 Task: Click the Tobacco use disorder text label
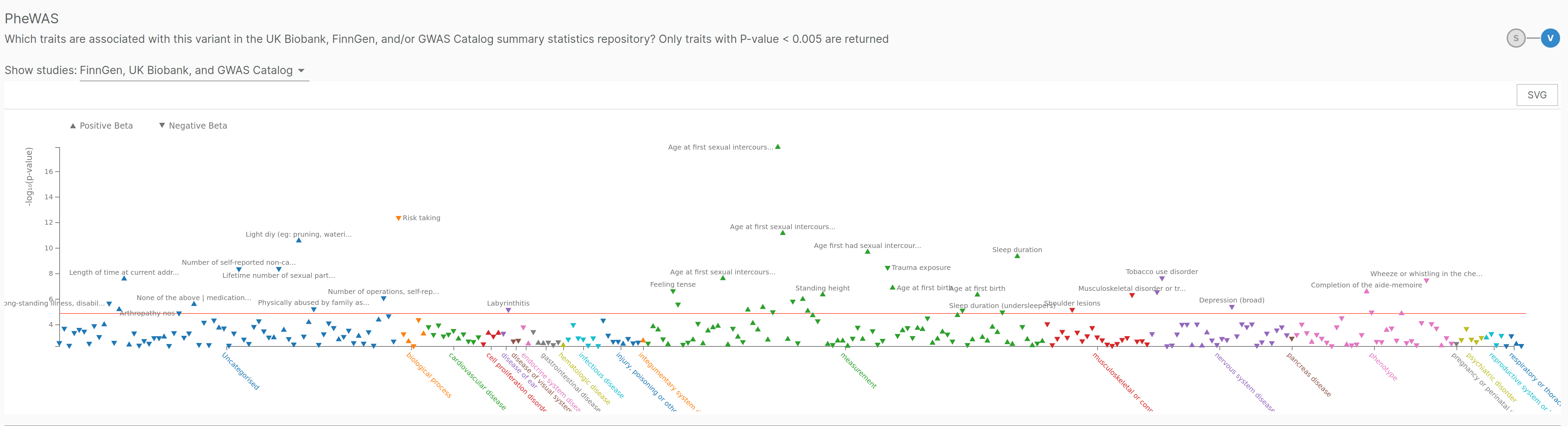point(1162,272)
